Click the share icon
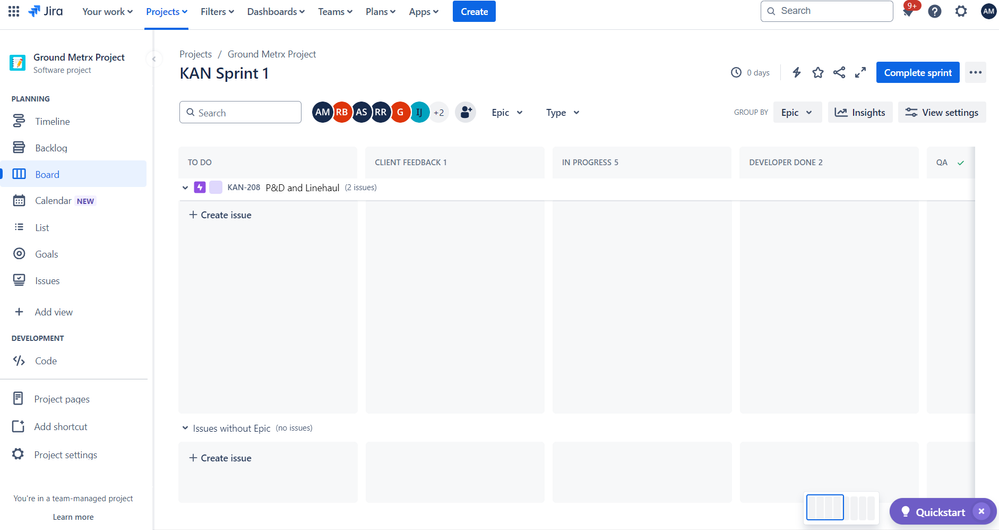The width and height of the screenshot is (999, 530). 839,73
